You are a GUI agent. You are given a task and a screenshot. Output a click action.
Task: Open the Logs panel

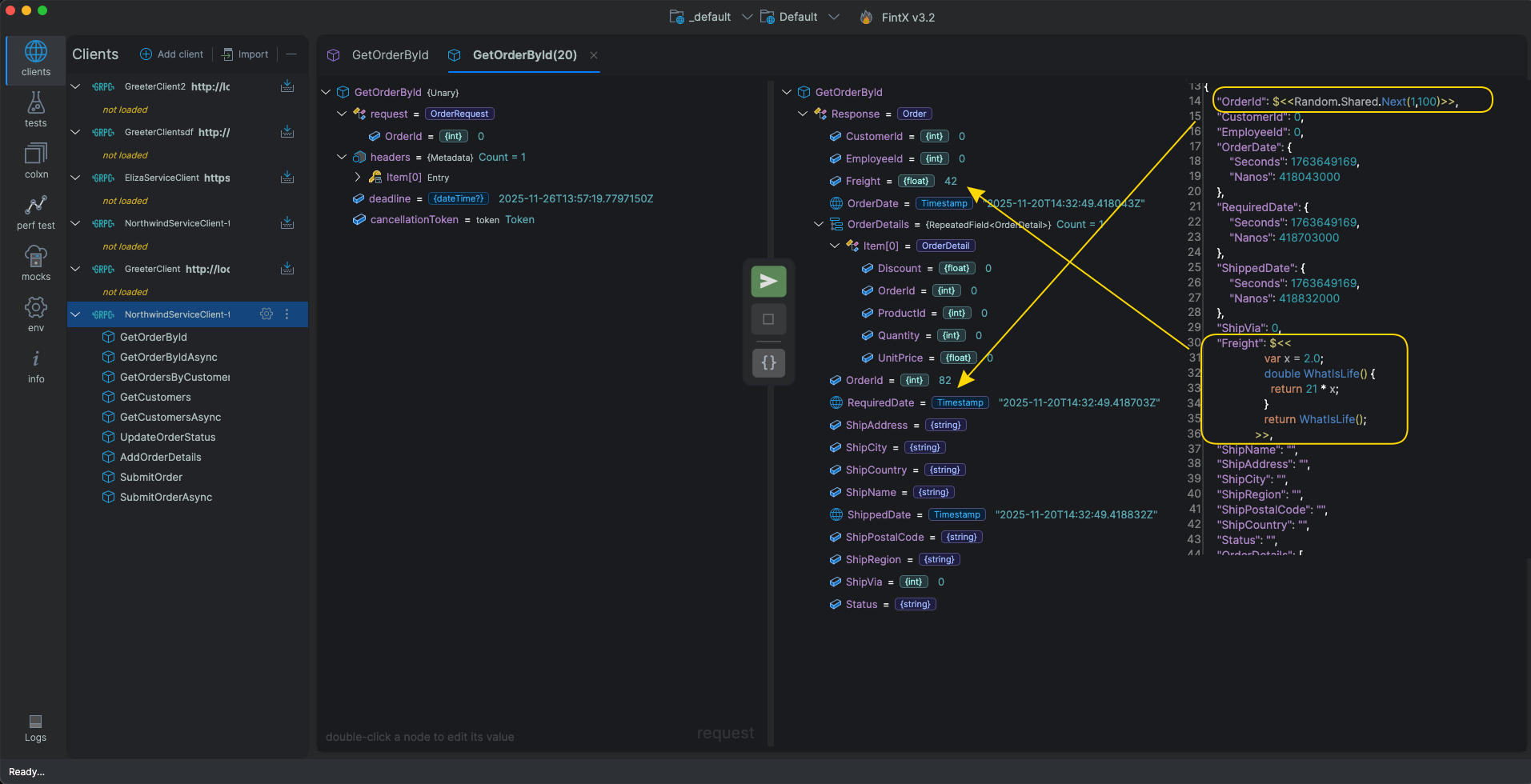(x=35, y=727)
